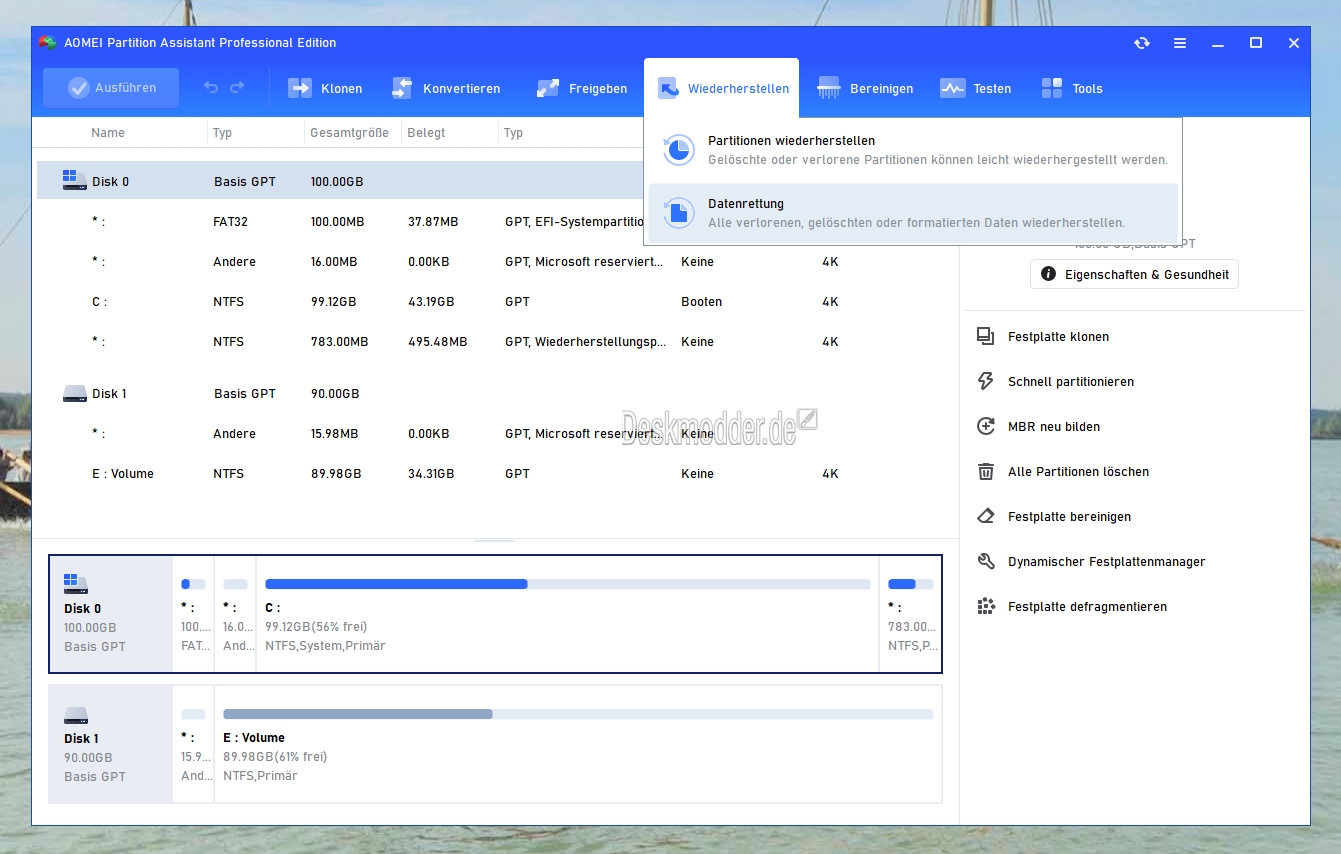Click the Festplatte klonen icon
Viewport: 1341px width, 854px height.
pyautogui.click(x=986, y=337)
